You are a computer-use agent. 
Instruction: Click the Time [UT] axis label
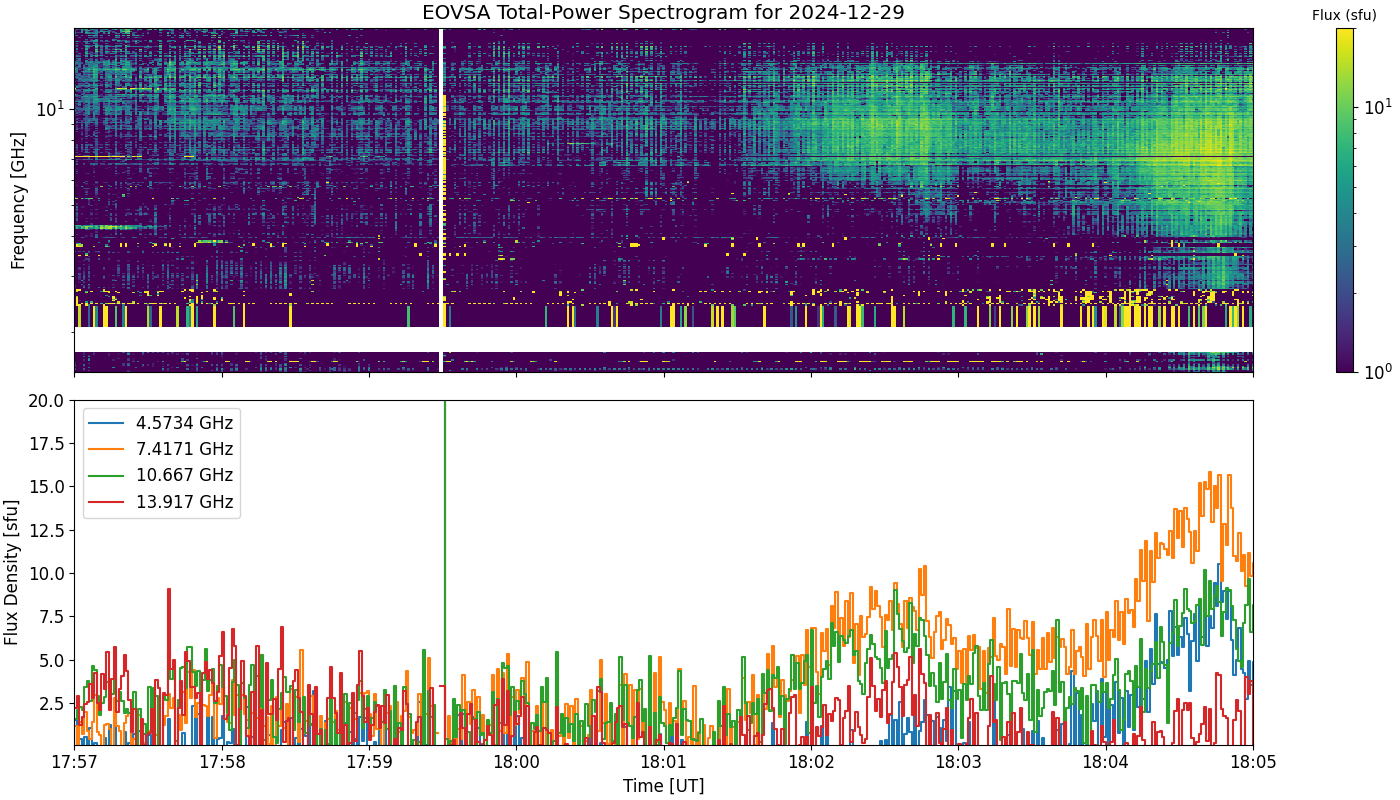663,786
